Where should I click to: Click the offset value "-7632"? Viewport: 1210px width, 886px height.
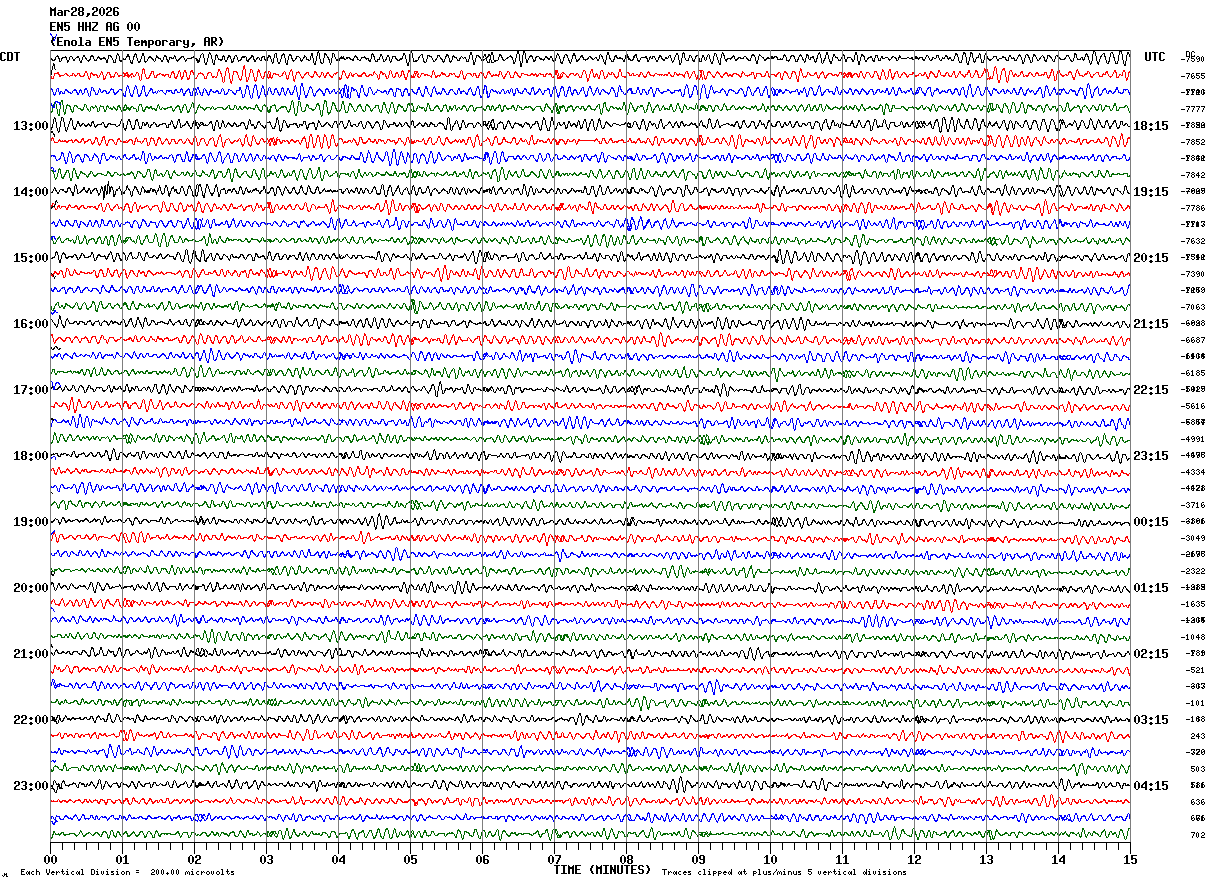point(1193,241)
